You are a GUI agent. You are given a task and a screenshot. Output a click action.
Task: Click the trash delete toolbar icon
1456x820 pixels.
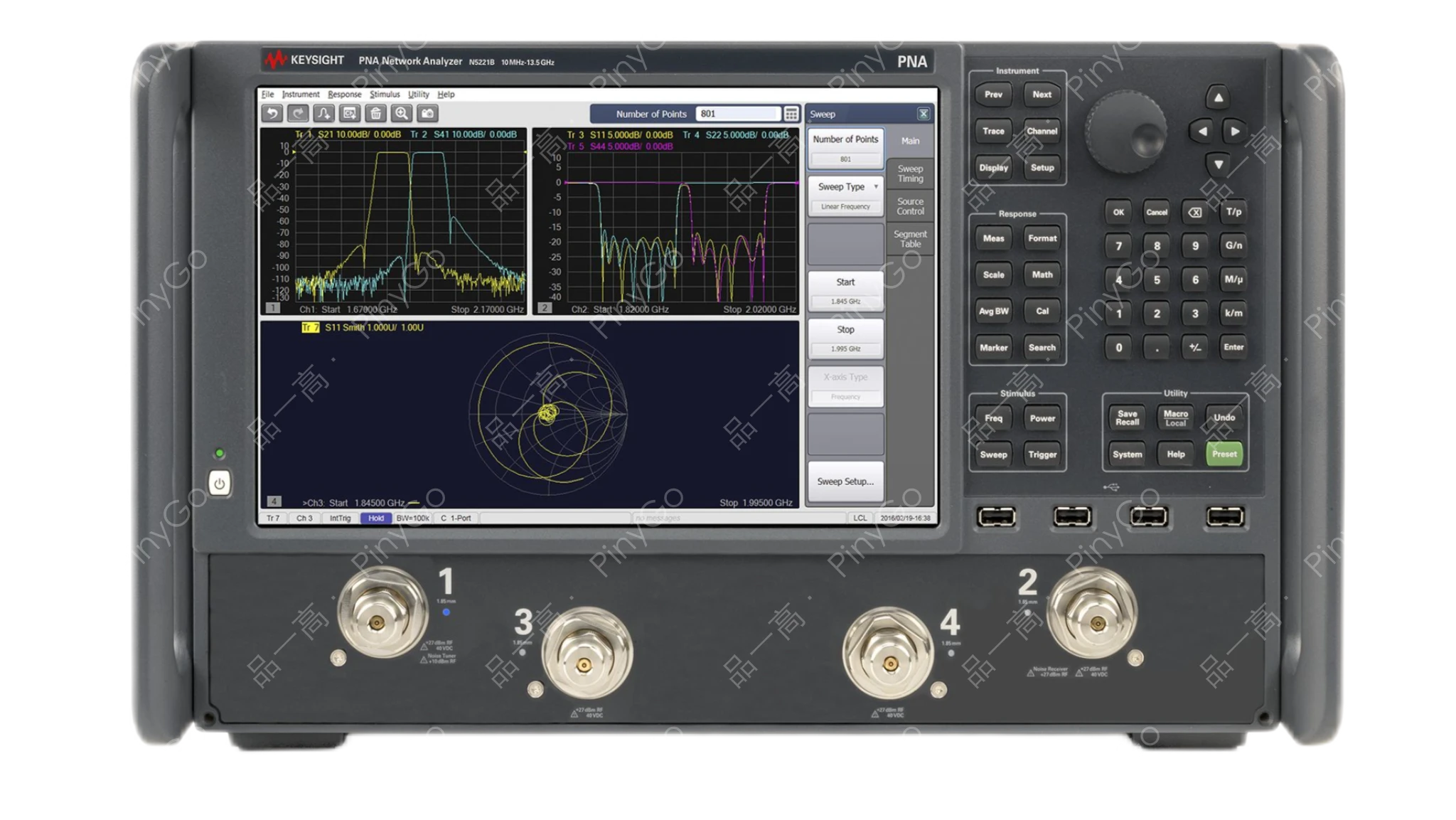(x=375, y=114)
